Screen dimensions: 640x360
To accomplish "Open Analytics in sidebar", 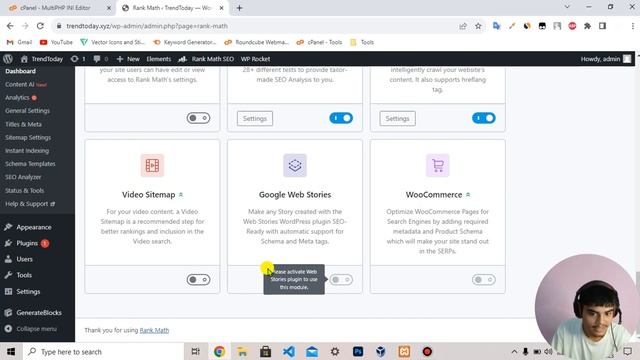I will (x=21, y=98).
